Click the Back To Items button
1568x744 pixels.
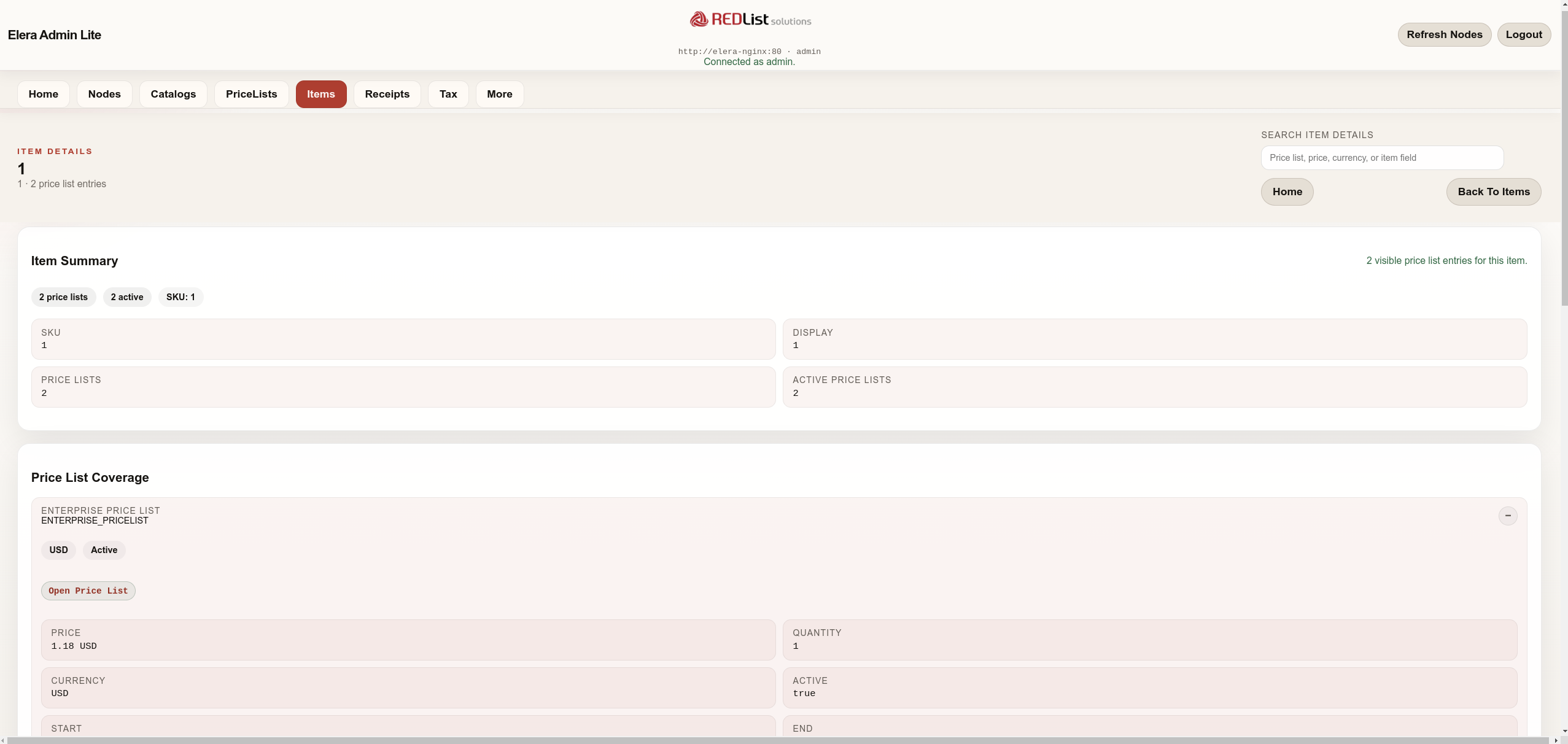pyautogui.click(x=1493, y=192)
